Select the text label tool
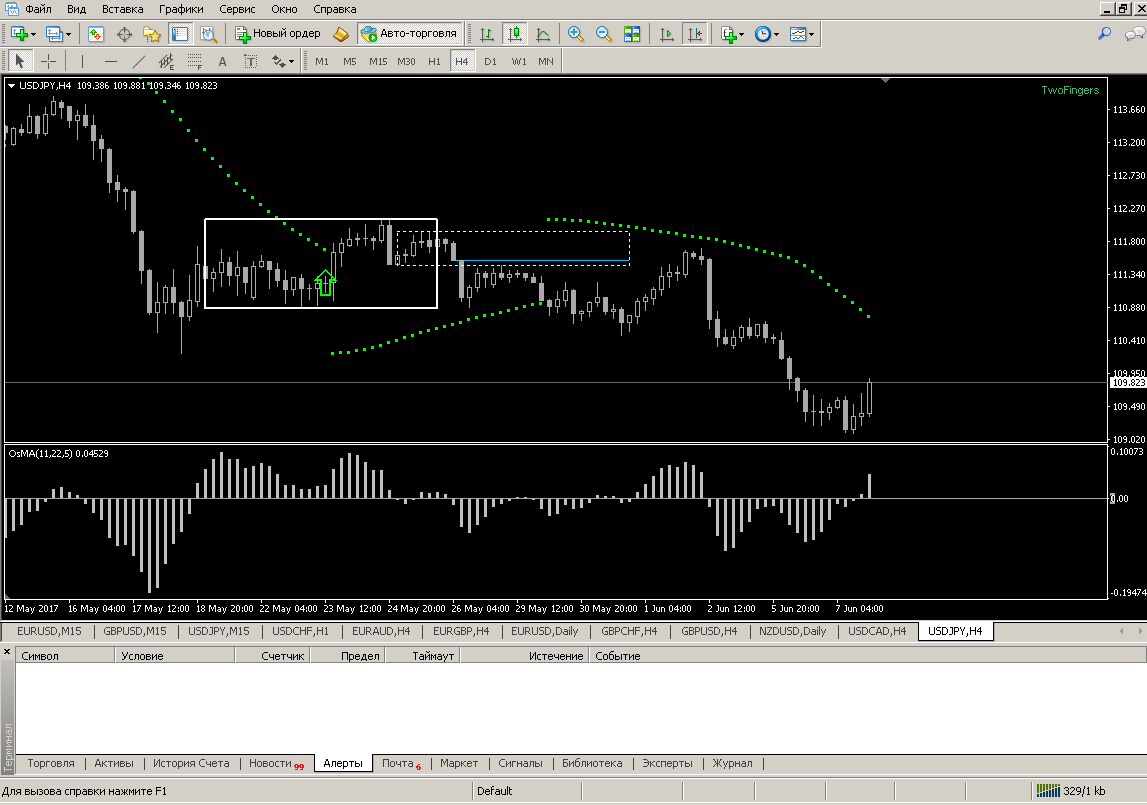The image size is (1147, 805). click(x=250, y=61)
